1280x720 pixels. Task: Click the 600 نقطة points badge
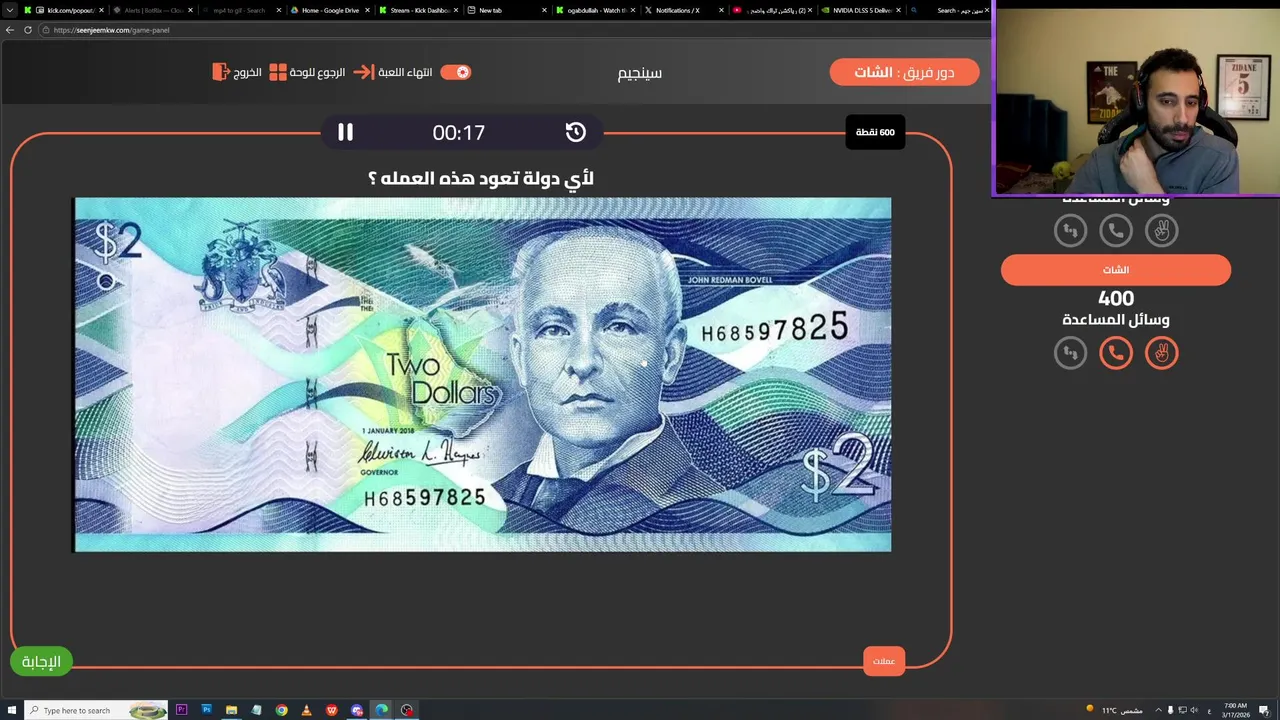click(x=875, y=132)
